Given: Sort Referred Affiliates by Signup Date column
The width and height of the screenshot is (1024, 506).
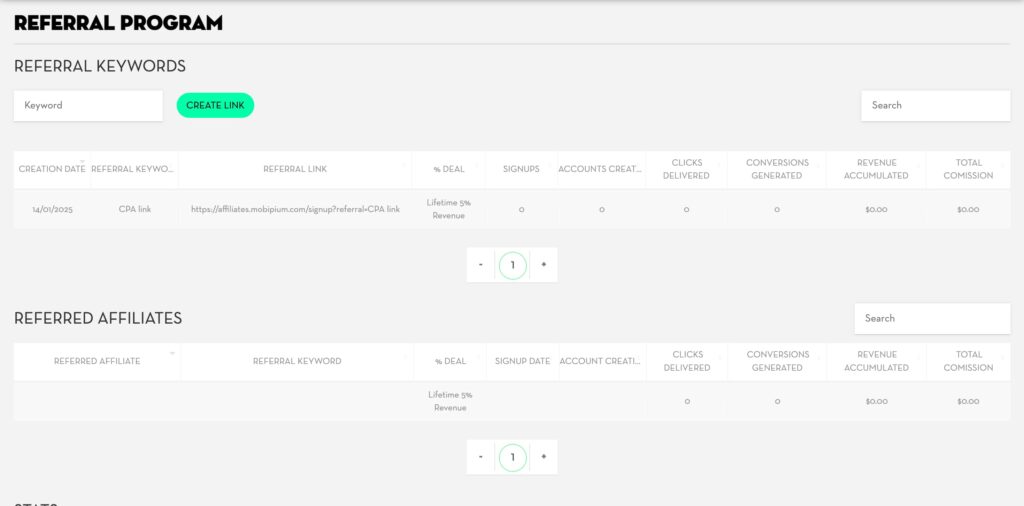Looking at the screenshot, I should 522,361.
